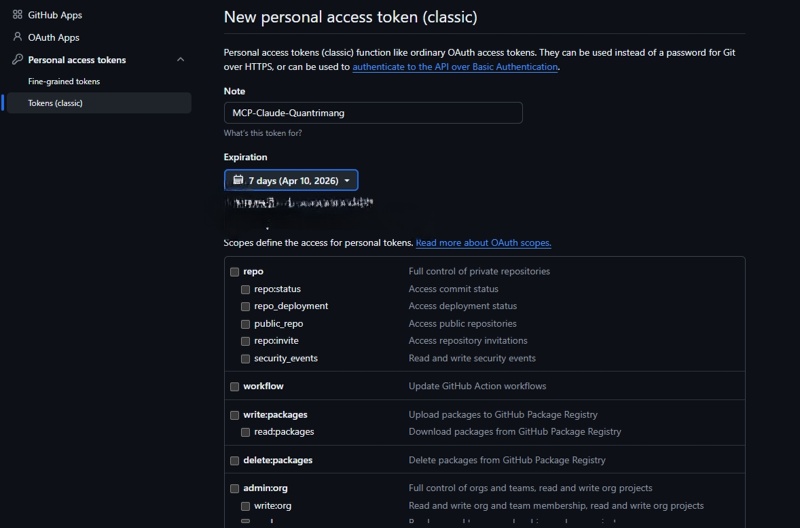Toggle the delete:packages checkbox
The width and height of the screenshot is (800, 528).
234,460
